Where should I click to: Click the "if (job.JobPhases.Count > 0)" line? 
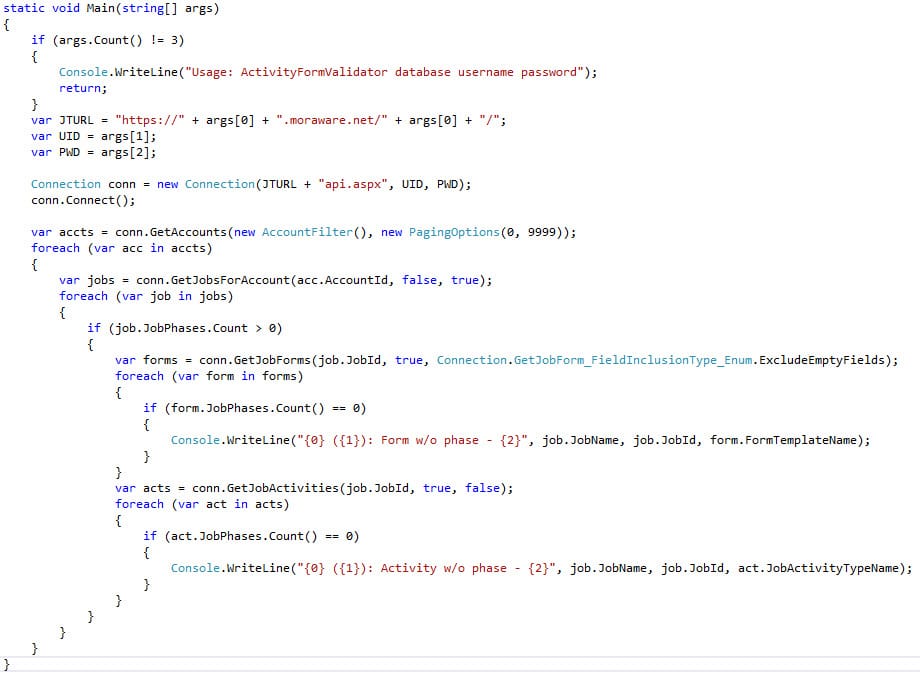(184, 328)
